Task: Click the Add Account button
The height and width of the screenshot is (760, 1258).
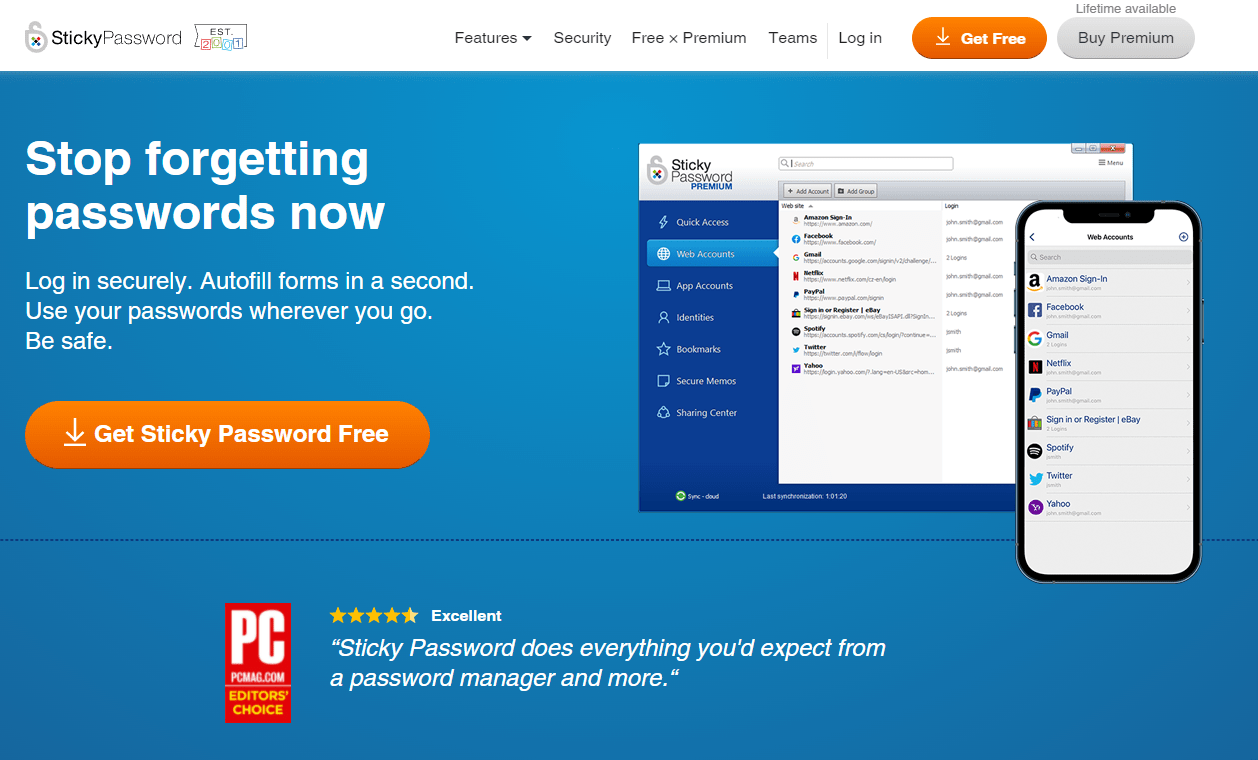Action: click(807, 191)
